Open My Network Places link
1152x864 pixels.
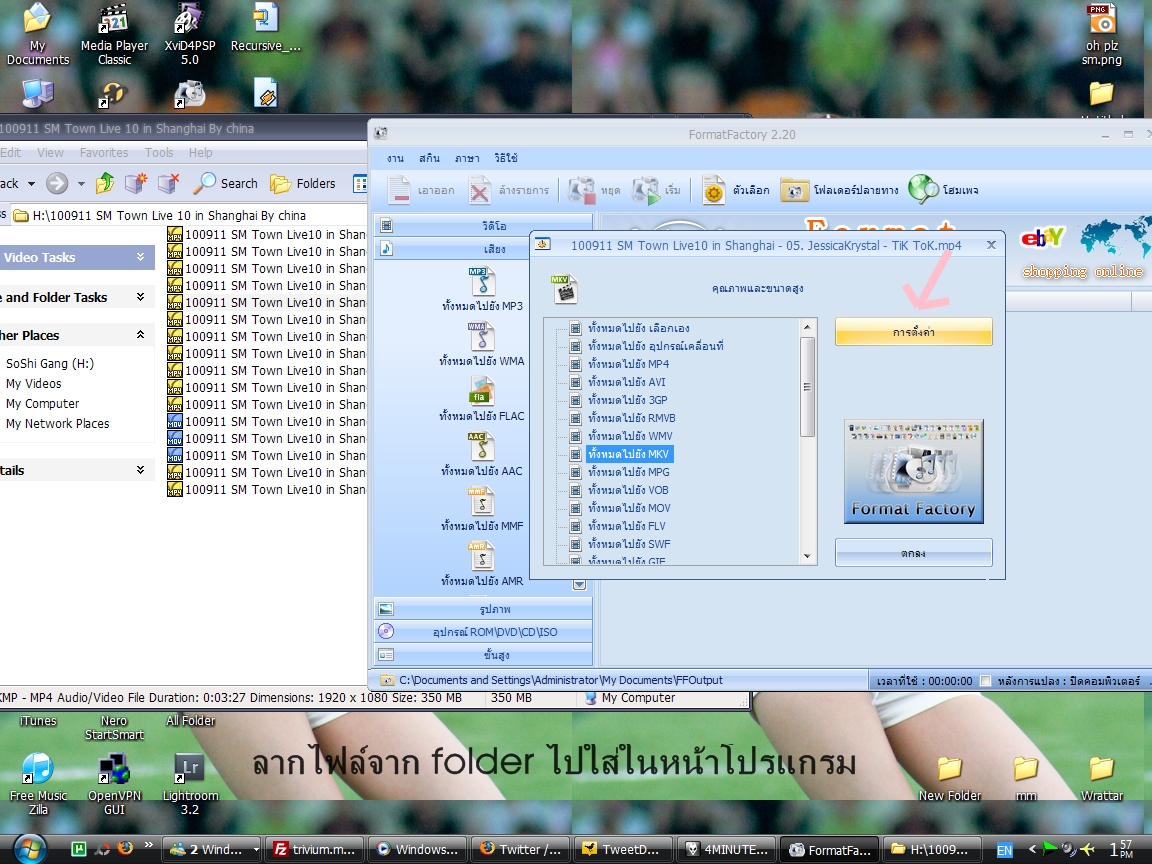[x=57, y=424]
